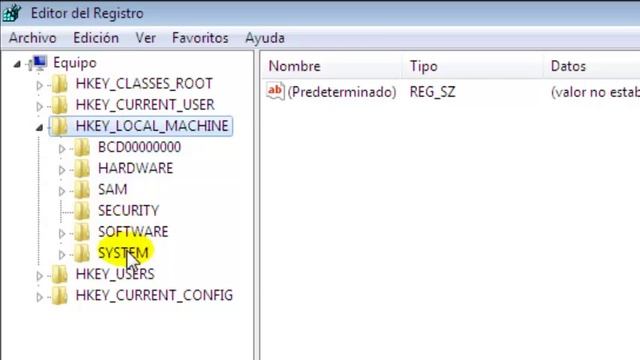Expand the HARDWARE subkey
The image size is (640, 360).
pos(62,170)
